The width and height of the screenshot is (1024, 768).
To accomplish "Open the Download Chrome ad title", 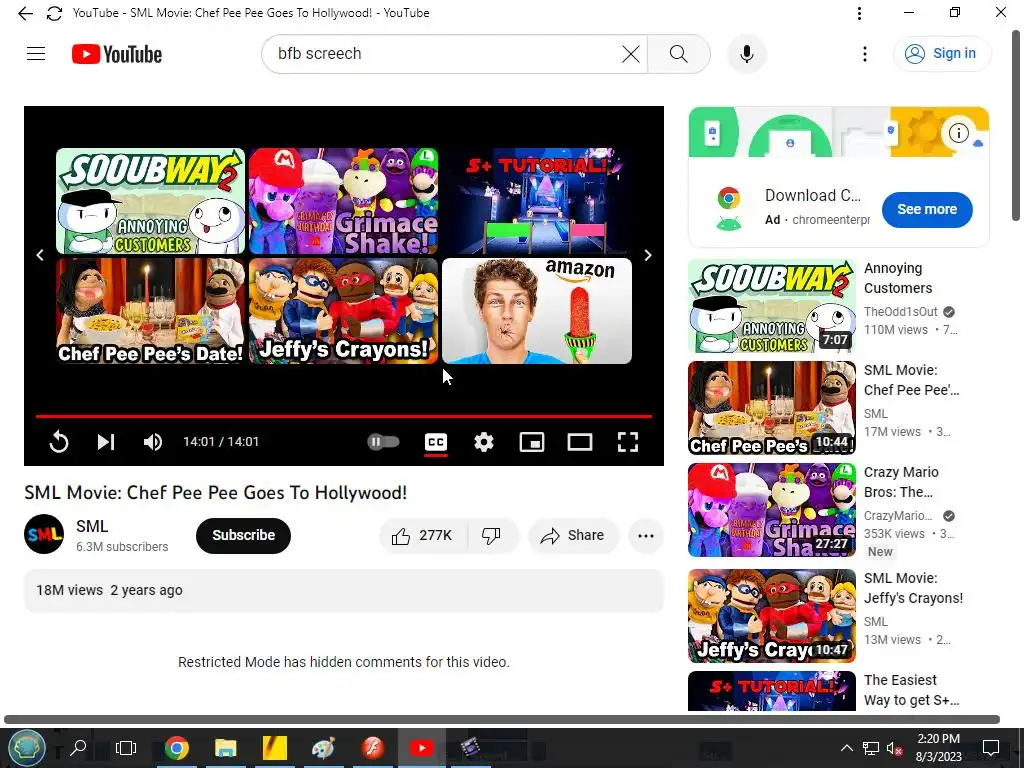I will click(812, 195).
